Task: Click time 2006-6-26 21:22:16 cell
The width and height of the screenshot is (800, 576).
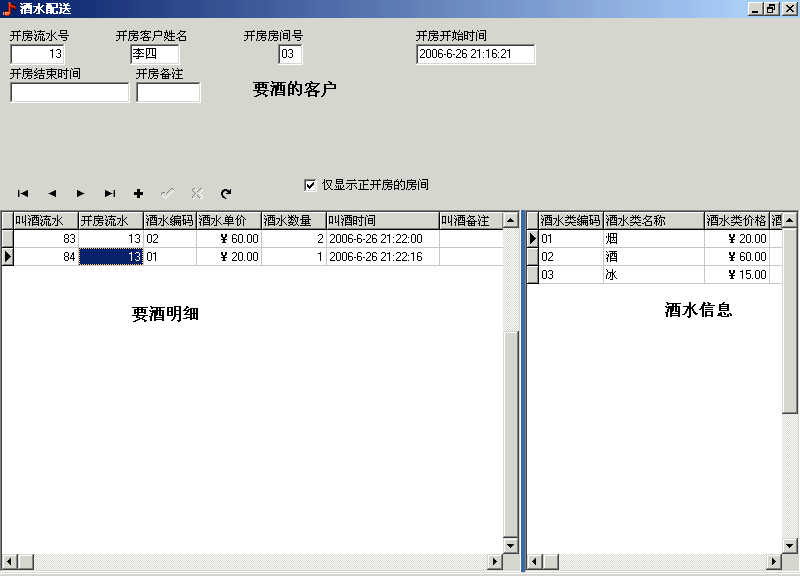Action: click(x=382, y=257)
